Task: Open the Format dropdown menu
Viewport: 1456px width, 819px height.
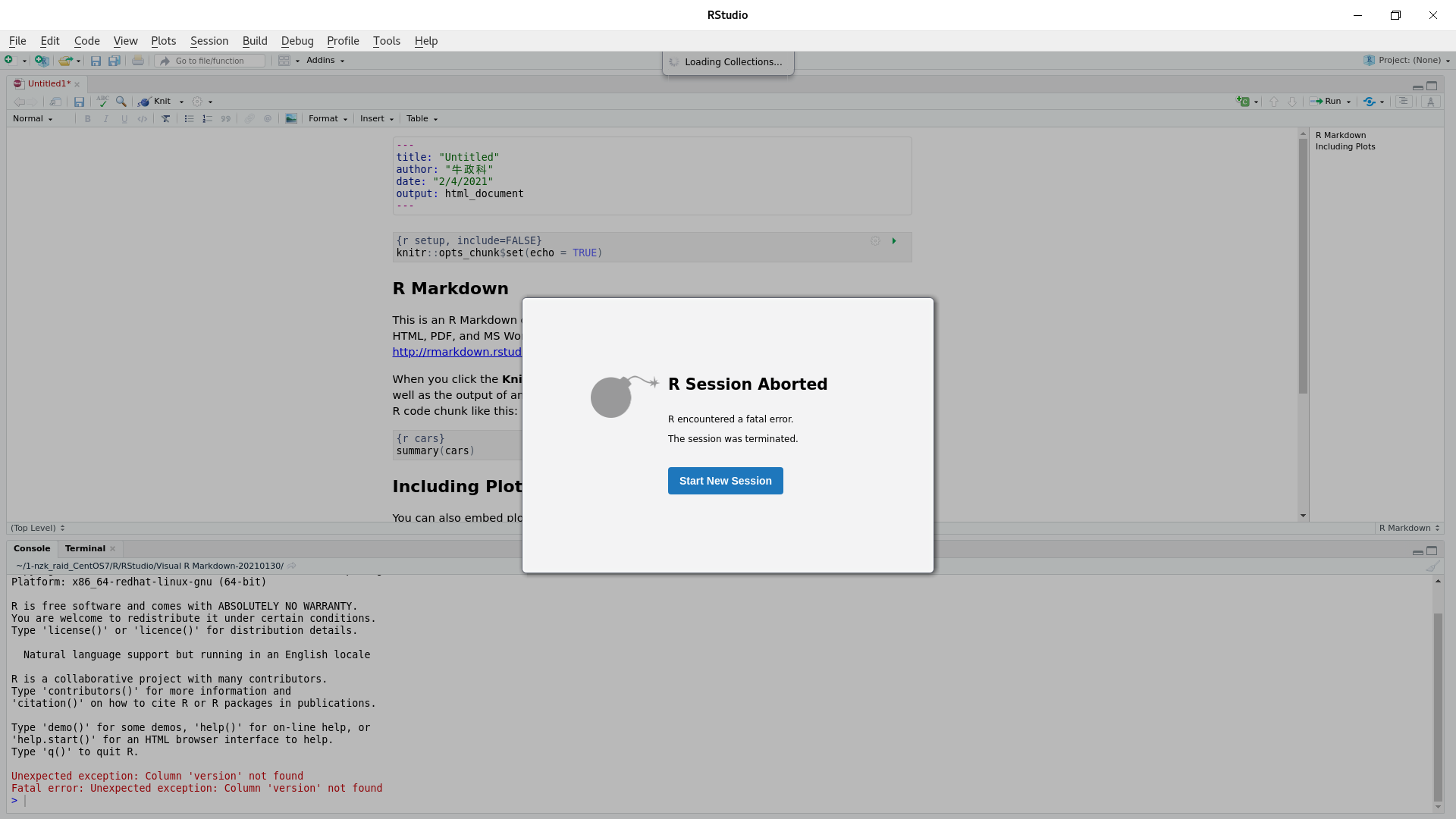Action: 326,118
